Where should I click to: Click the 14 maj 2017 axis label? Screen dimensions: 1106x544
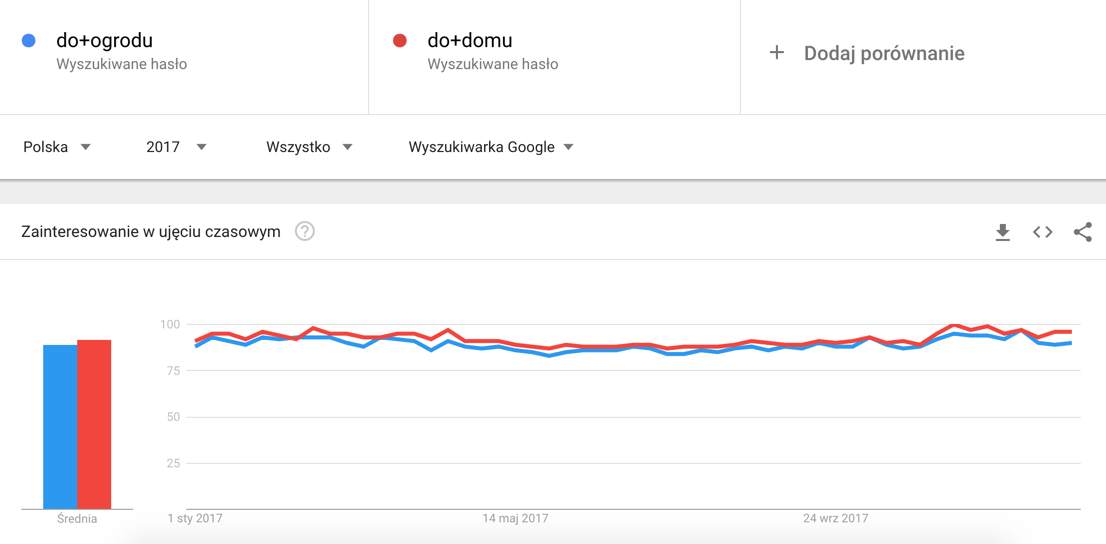click(x=515, y=519)
